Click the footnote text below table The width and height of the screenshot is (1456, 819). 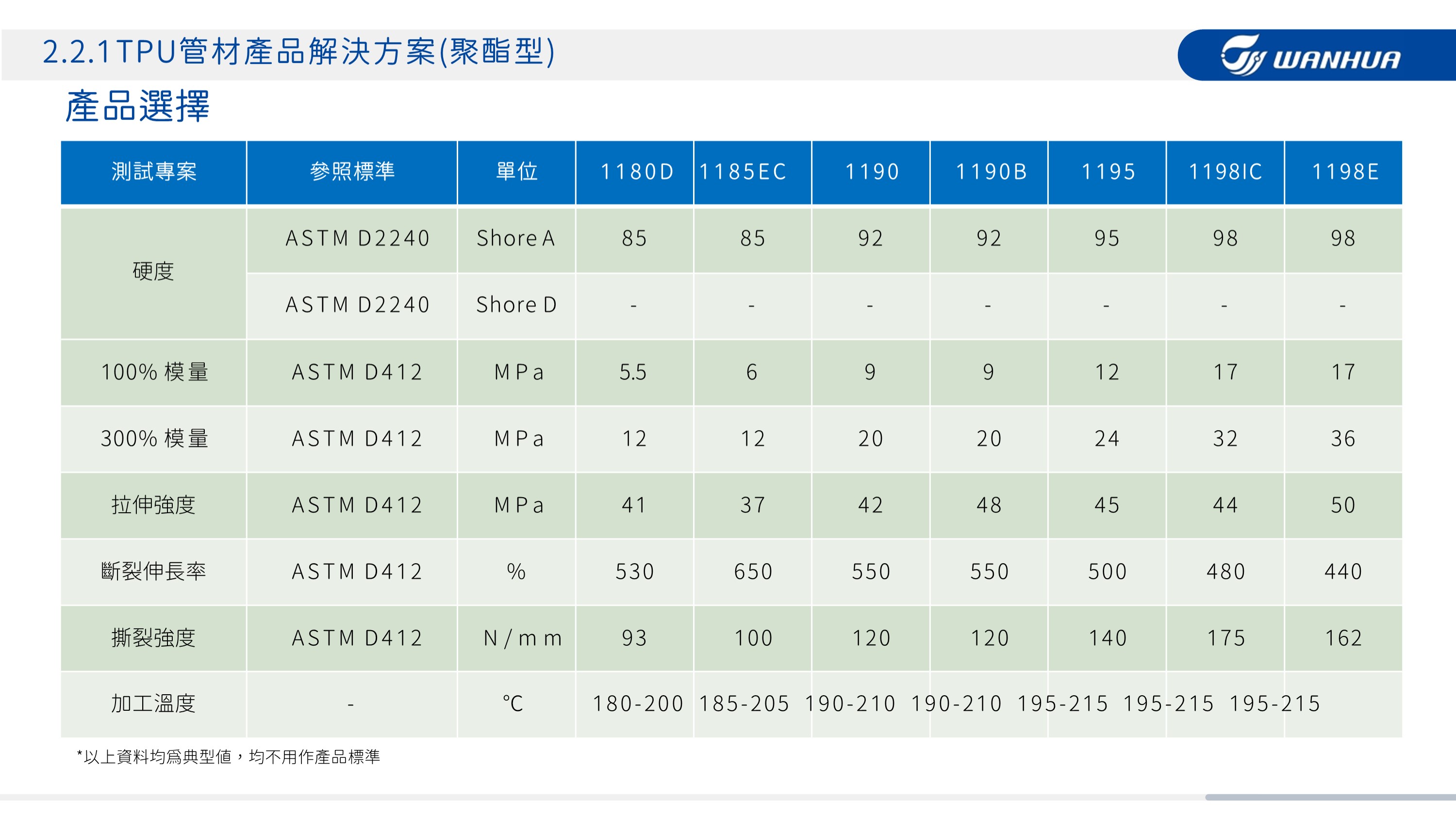coord(228,757)
